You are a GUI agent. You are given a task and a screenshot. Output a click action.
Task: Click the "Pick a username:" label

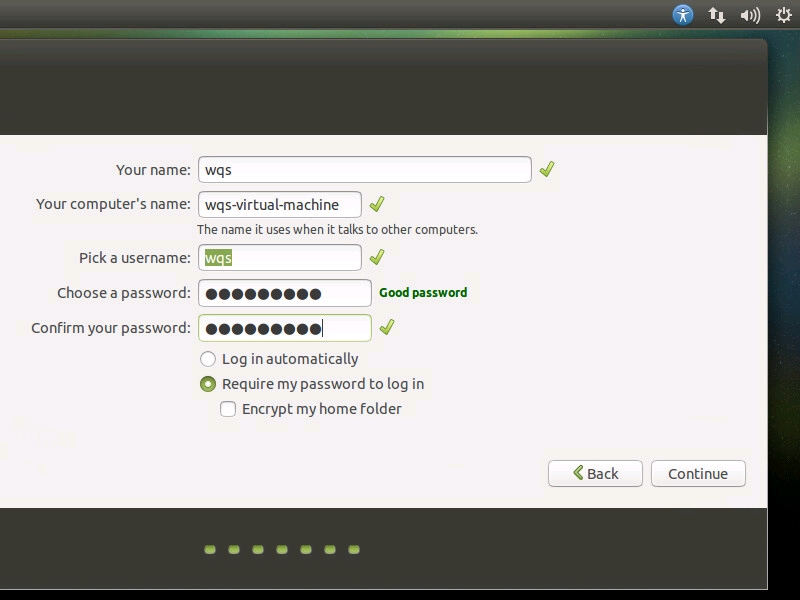click(135, 258)
